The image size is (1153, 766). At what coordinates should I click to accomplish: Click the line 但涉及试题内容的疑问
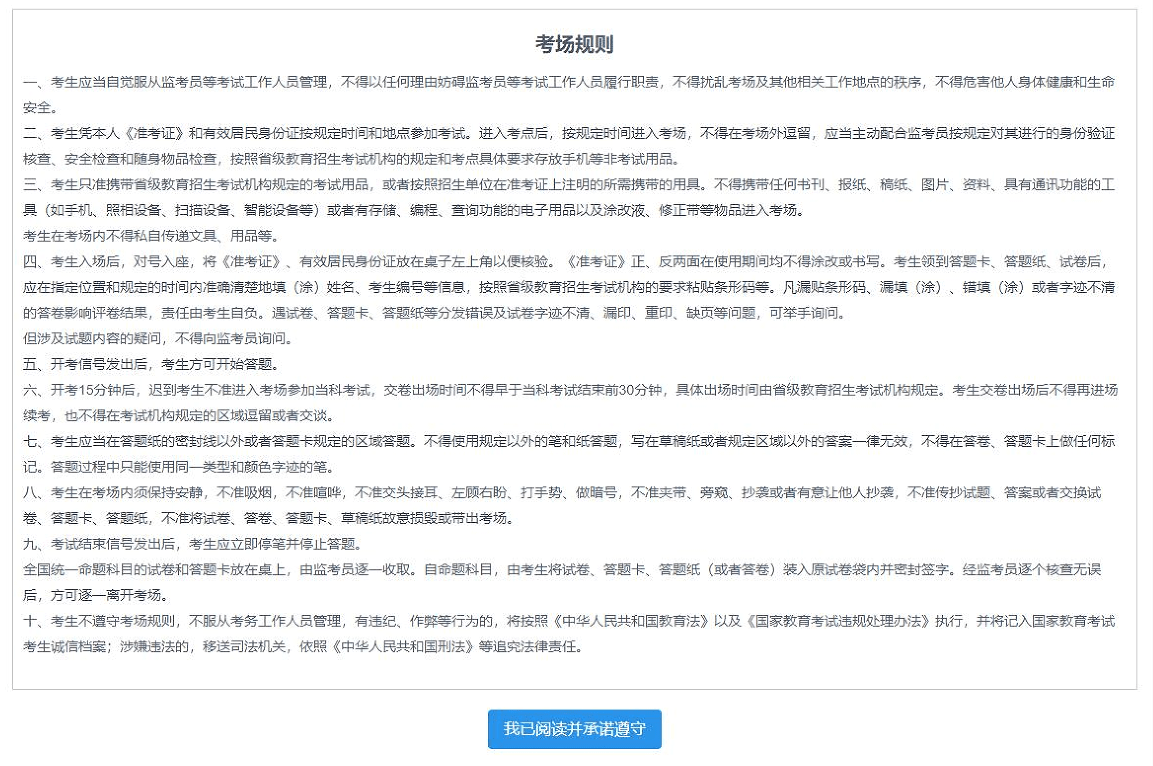(x=158, y=338)
